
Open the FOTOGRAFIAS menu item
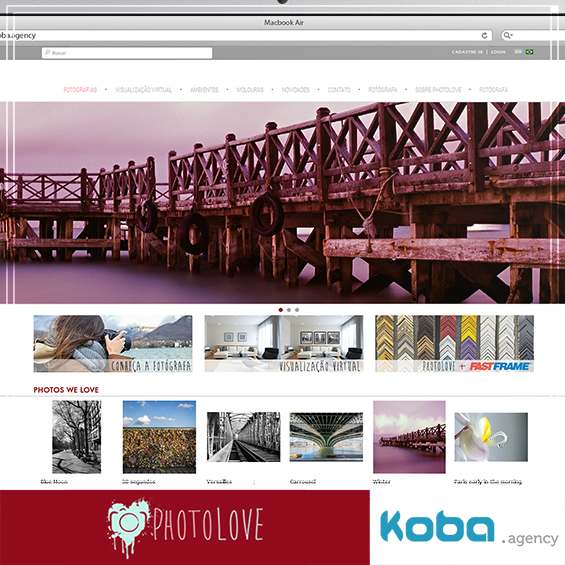pyautogui.click(x=80, y=90)
